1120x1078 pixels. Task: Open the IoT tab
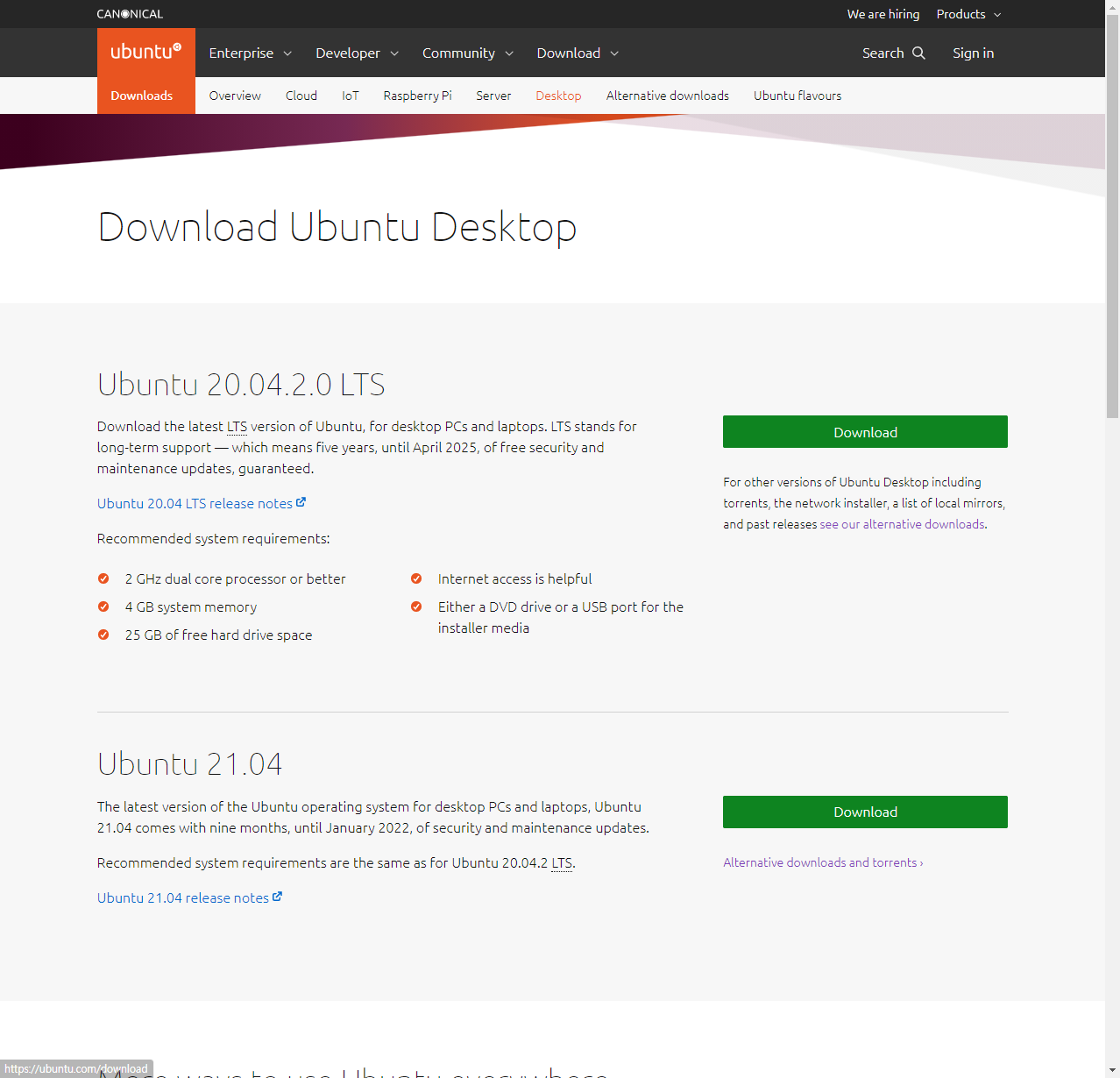(x=351, y=96)
